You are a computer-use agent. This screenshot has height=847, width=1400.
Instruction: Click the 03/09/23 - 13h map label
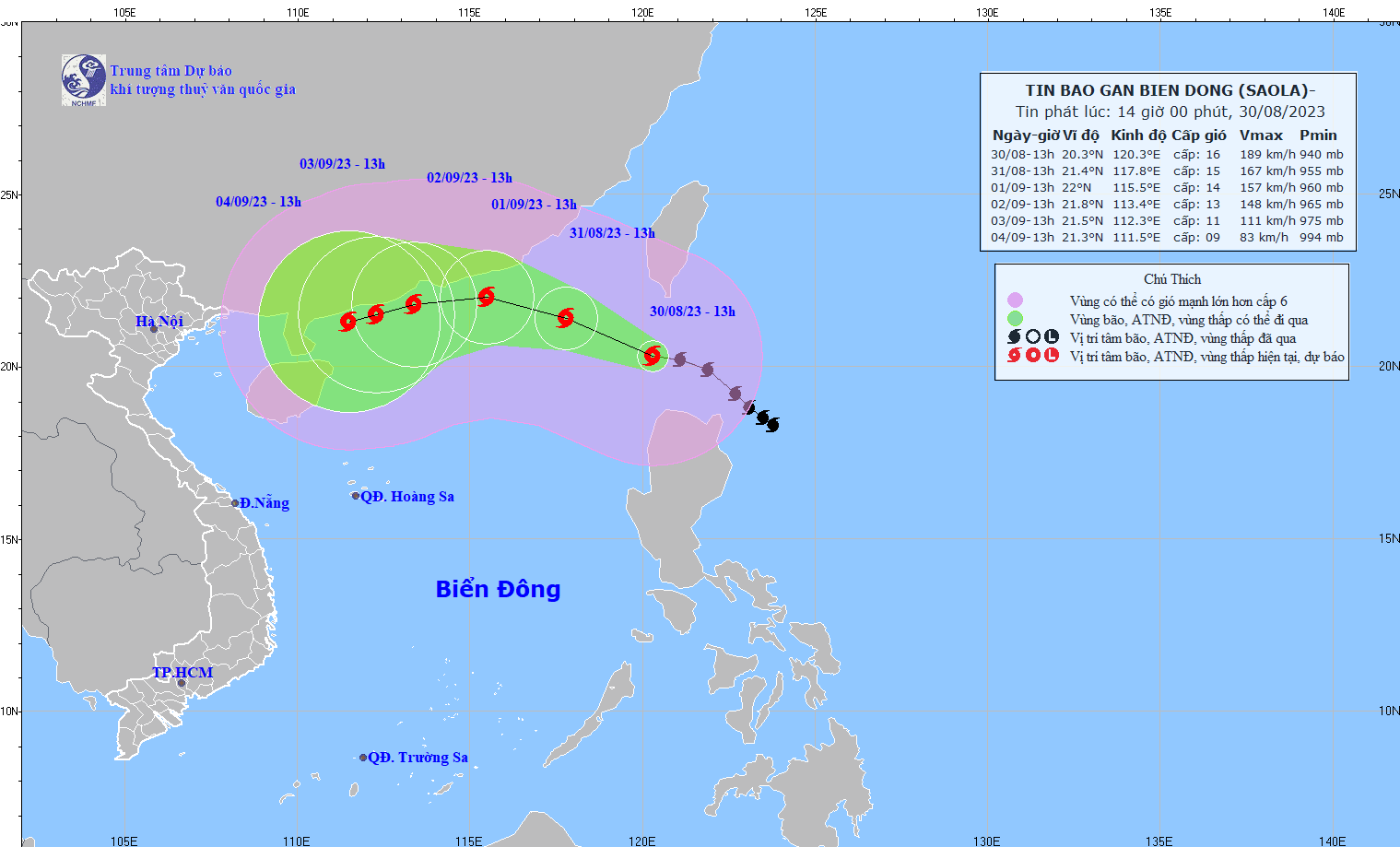click(342, 164)
